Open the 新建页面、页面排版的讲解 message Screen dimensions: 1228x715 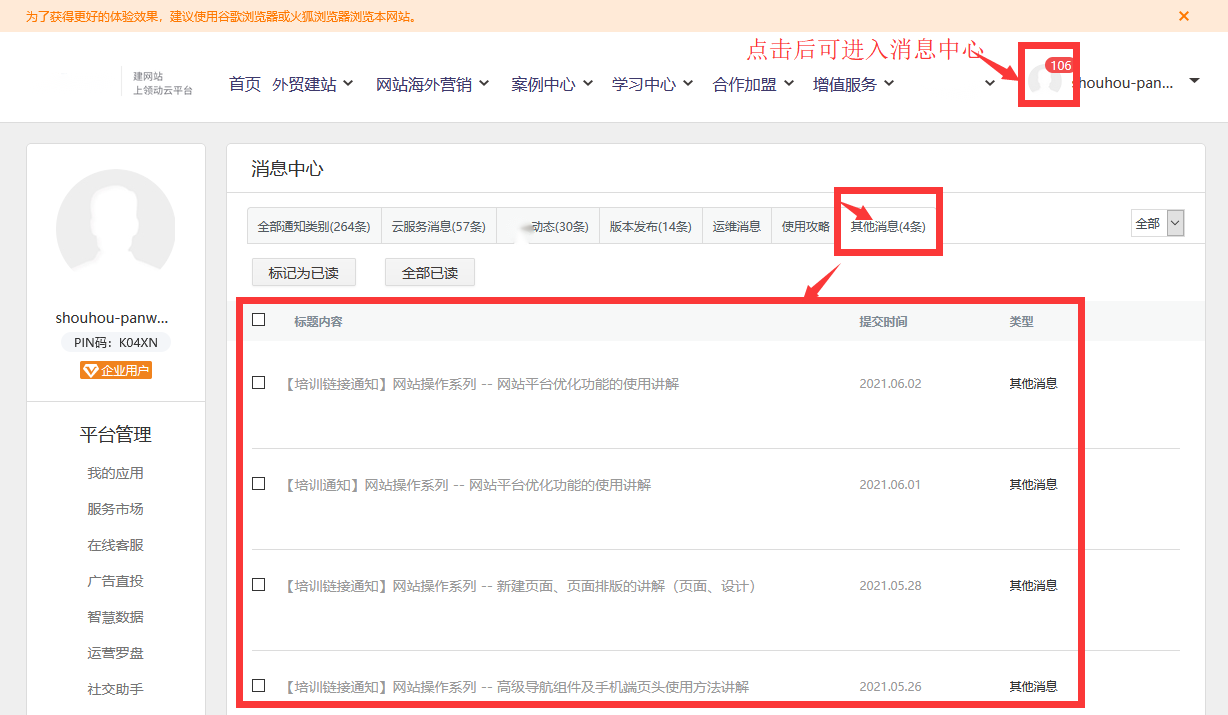point(520,586)
